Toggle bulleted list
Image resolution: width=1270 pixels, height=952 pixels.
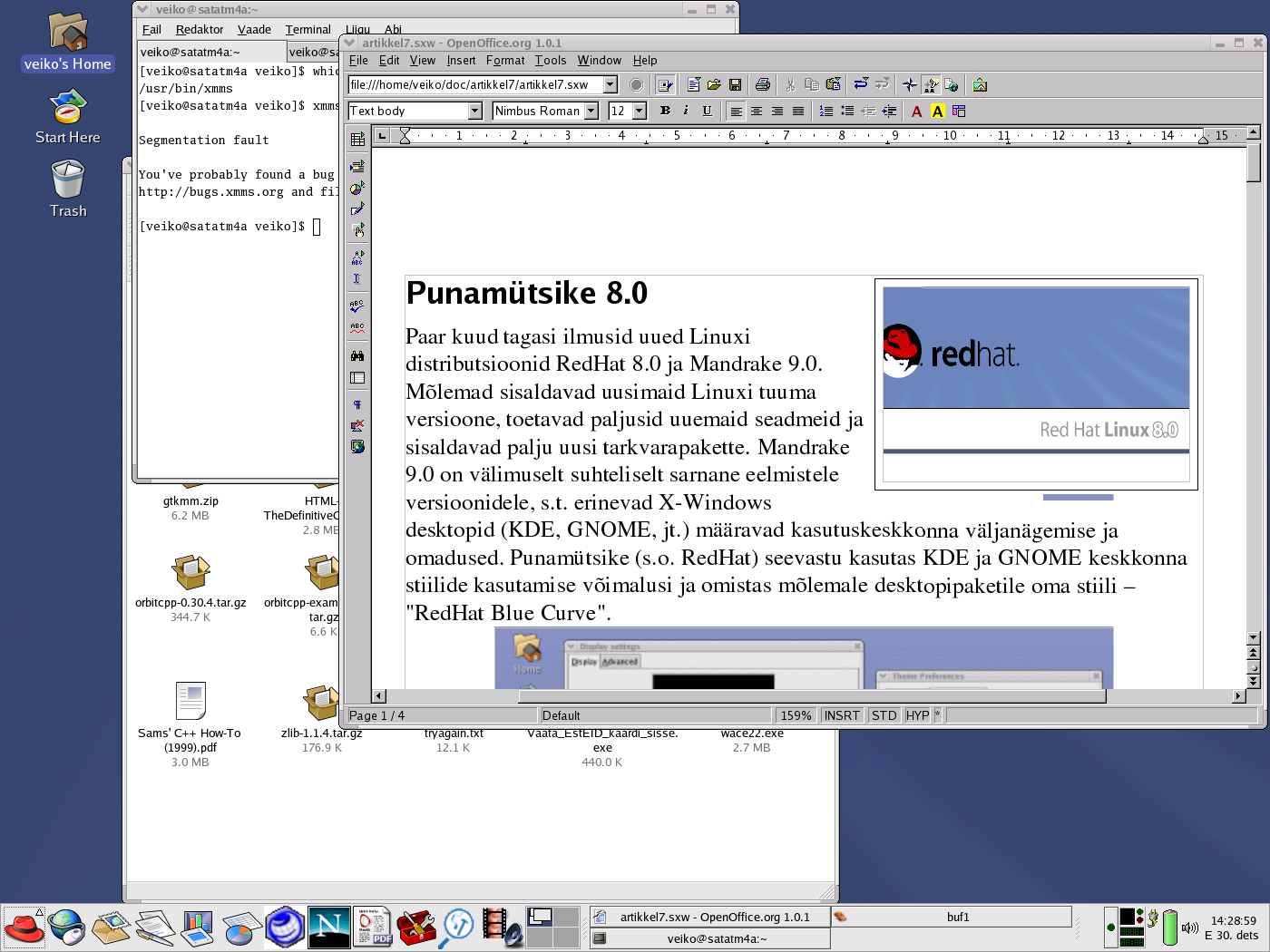tap(847, 111)
